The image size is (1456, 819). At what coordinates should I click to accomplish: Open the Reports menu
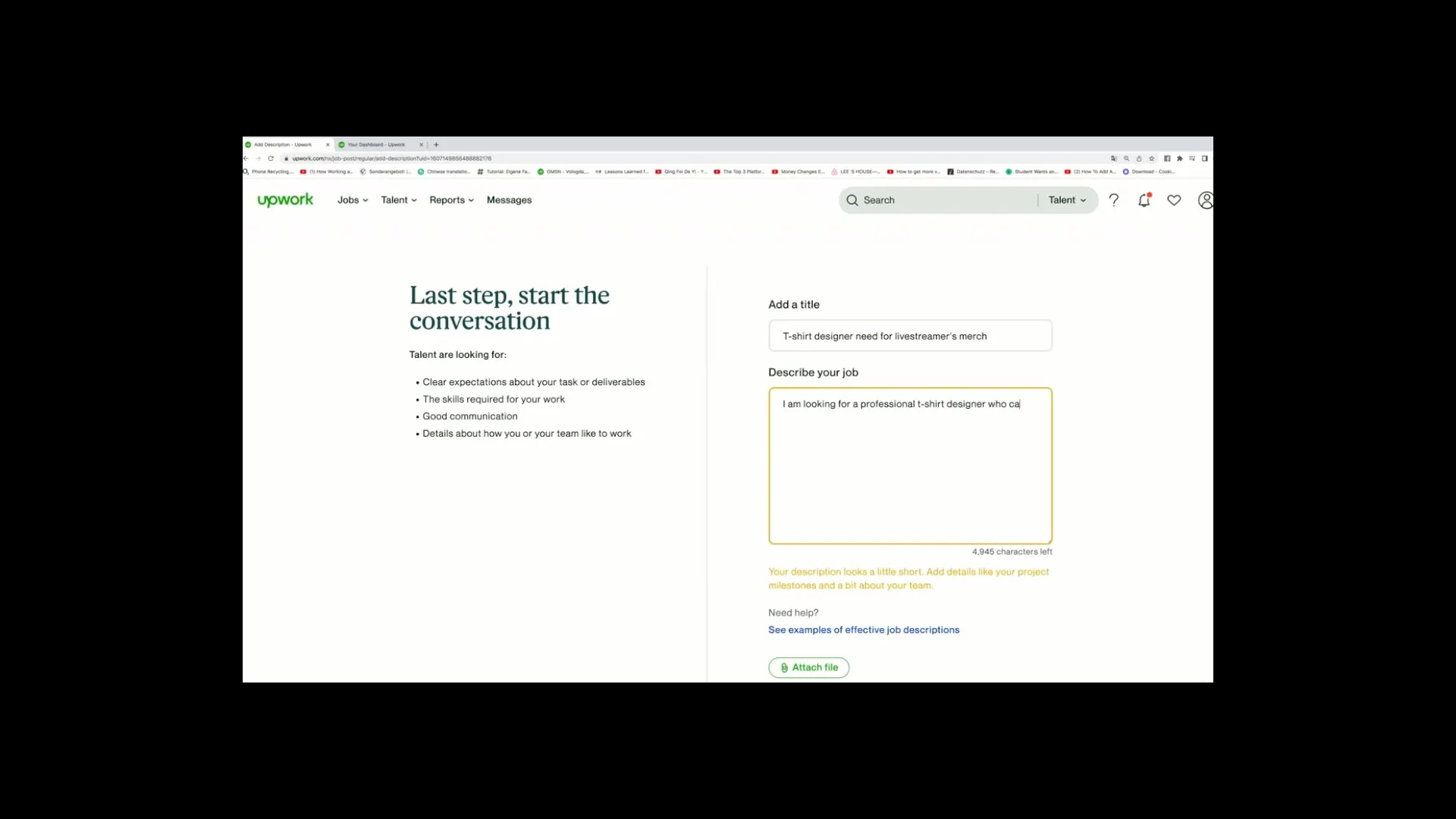pos(450,200)
